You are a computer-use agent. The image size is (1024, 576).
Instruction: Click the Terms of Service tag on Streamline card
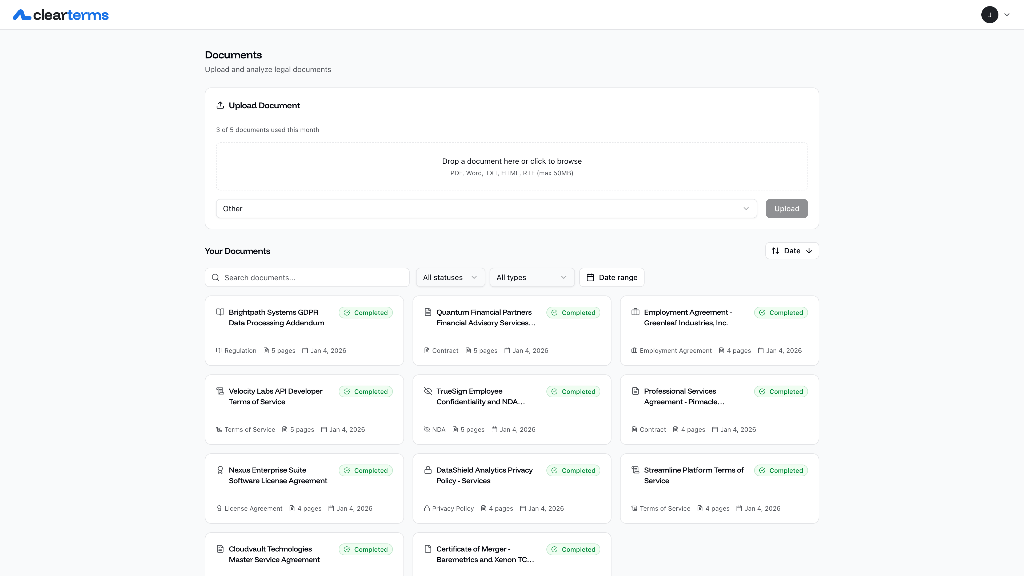(x=661, y=509)
